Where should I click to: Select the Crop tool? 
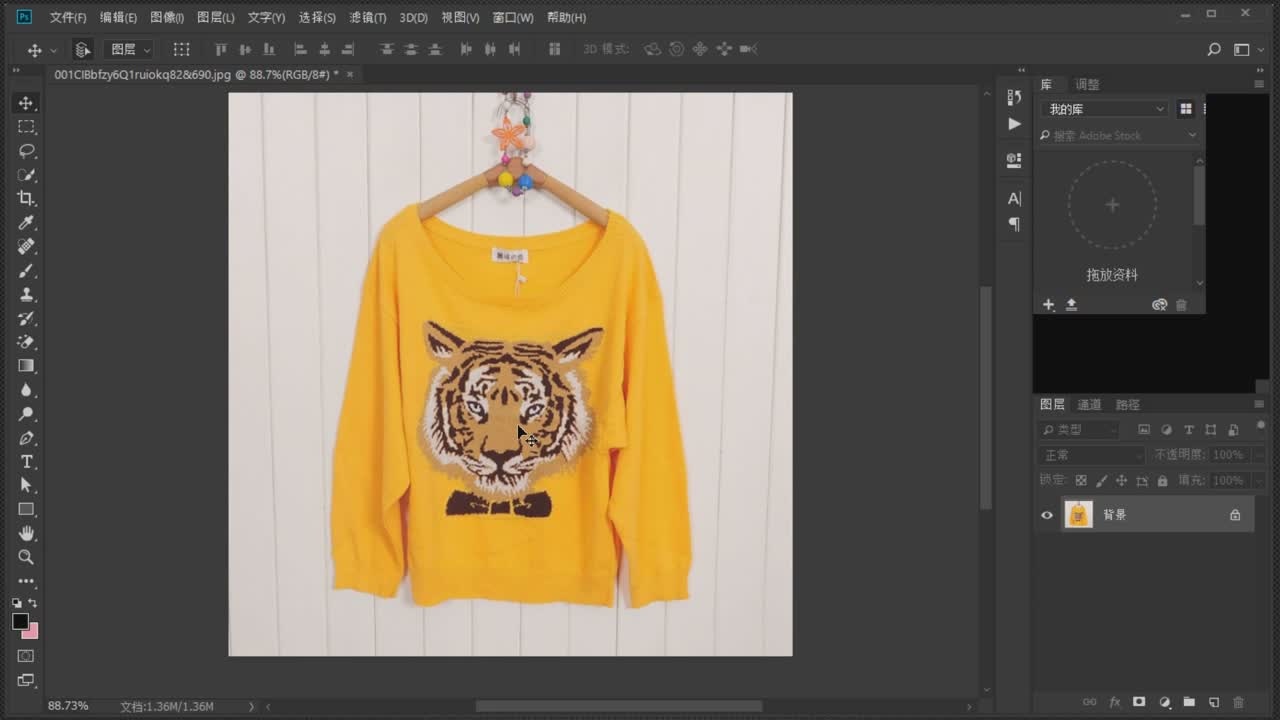coord(26,199)
